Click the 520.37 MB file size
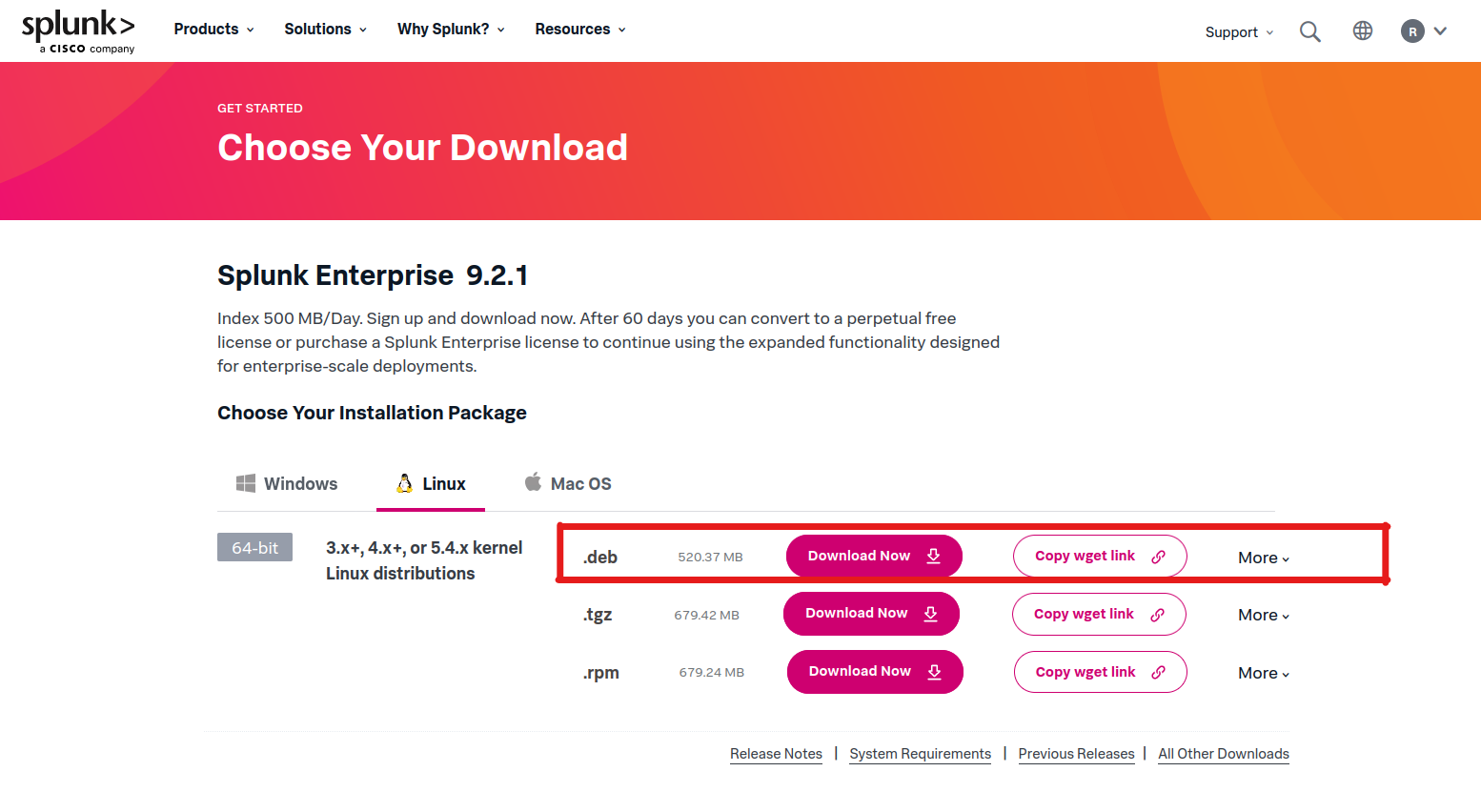The height and width of the screenshot is (812, 1481). tap(710, 557)
